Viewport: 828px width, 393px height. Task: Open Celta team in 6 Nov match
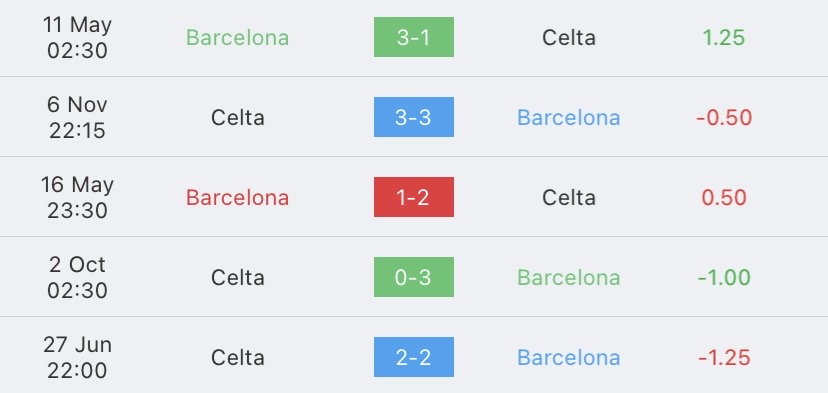click(238, 117)
